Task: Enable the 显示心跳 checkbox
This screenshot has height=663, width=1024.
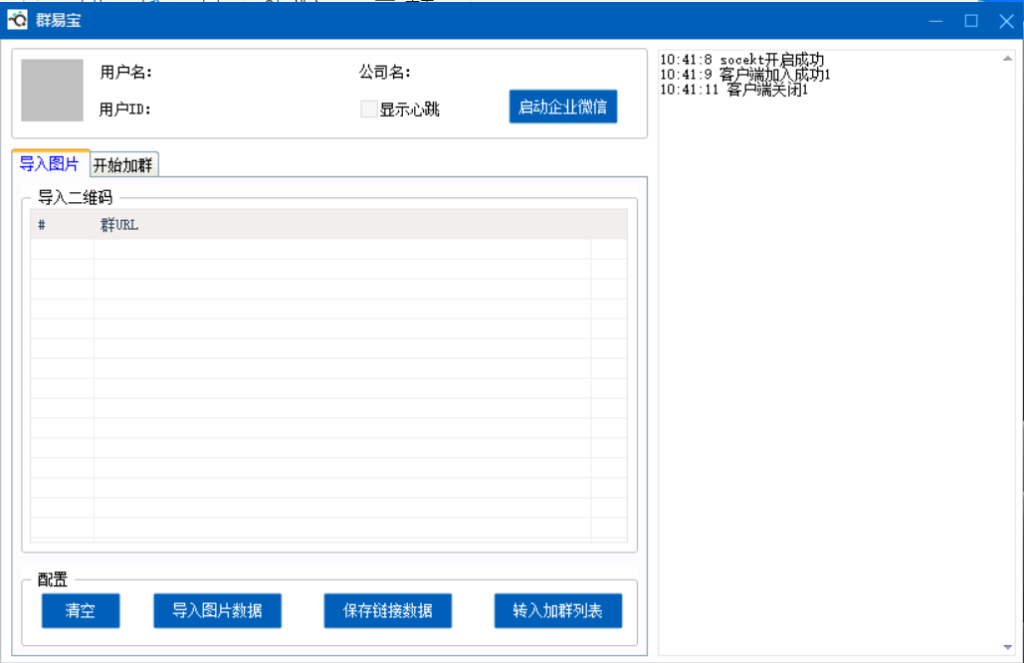Action: (369, 109)
